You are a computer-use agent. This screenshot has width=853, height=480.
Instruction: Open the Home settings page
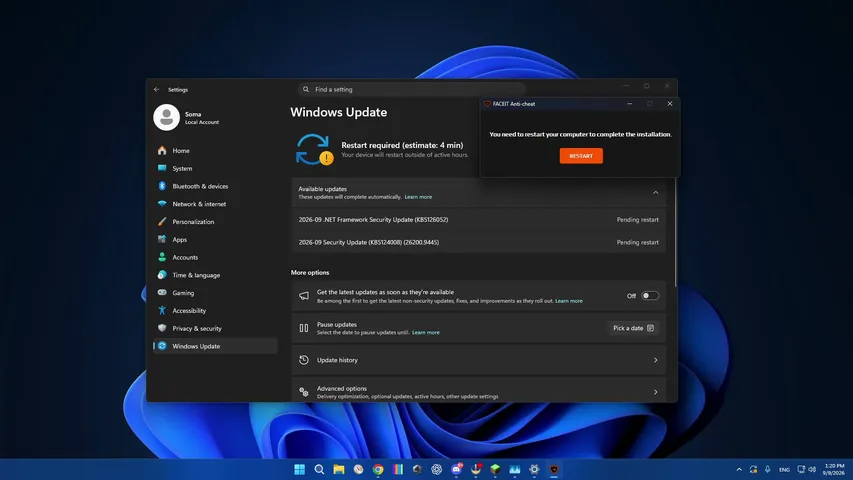(215, 151)
